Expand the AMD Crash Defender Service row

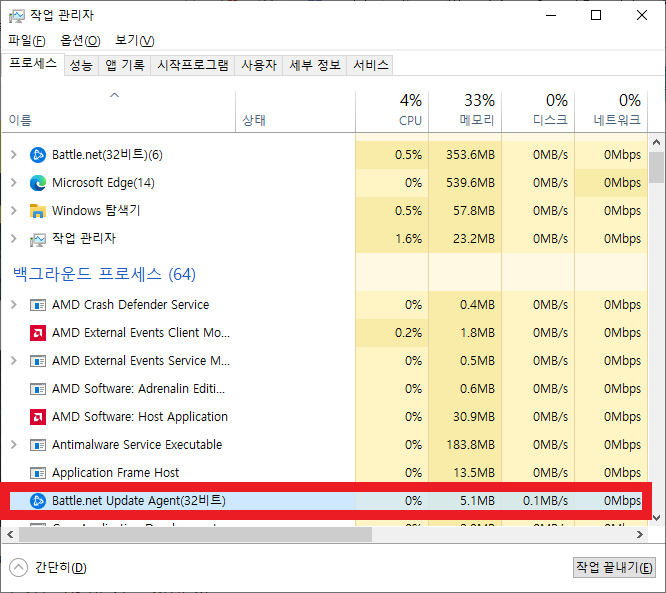pos(14,305)
